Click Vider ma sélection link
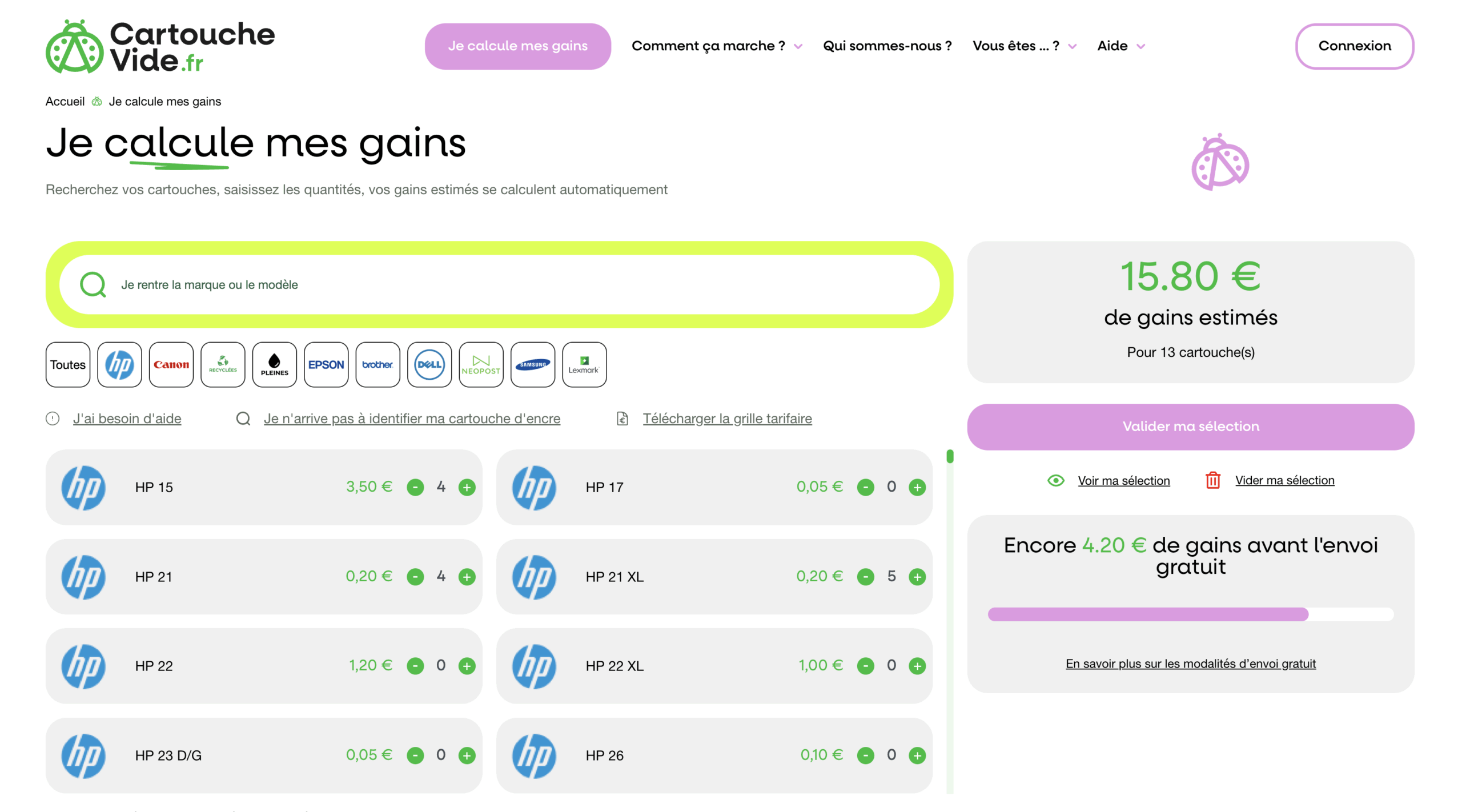 tap(1284, 480)
